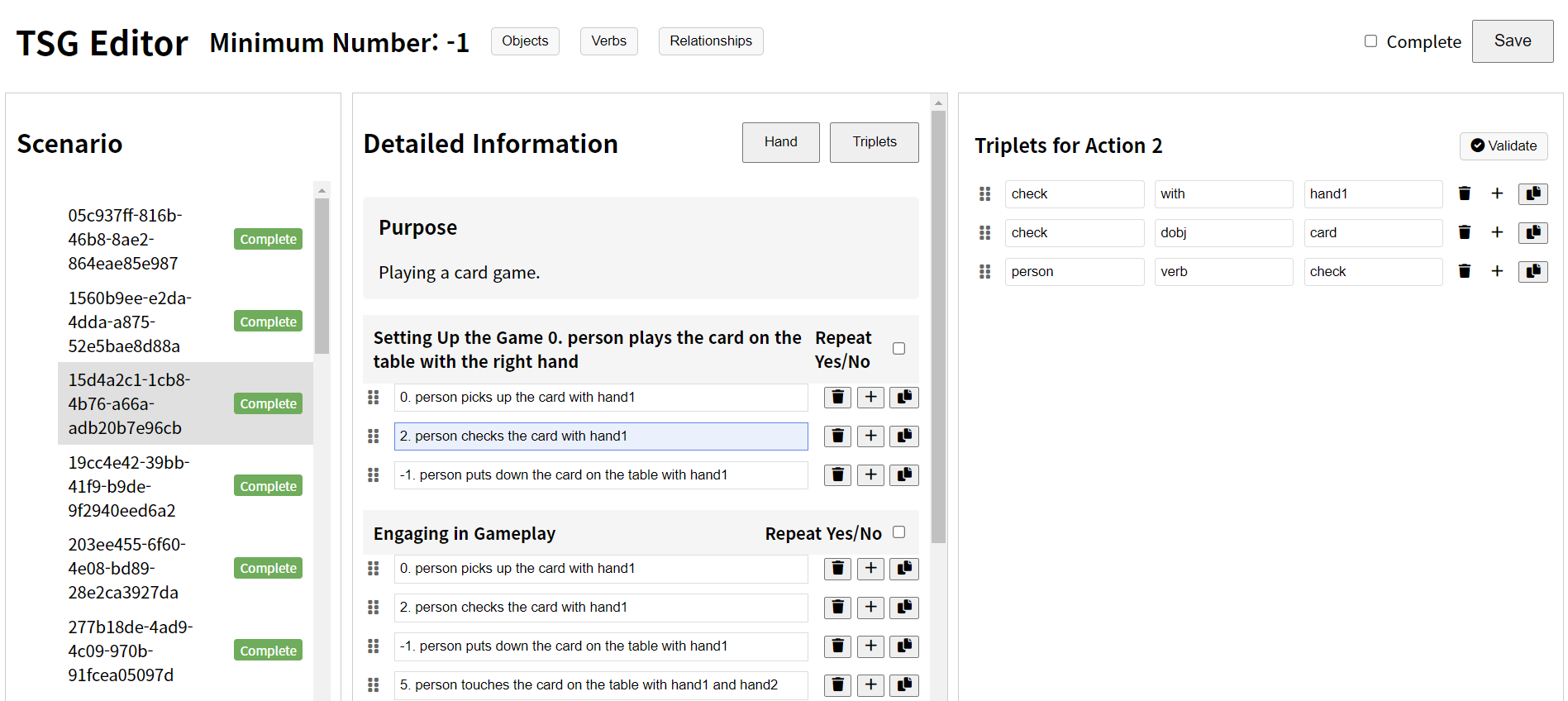Duplicate '-1. person puts down the card' in Setting Up
This screenshot has width=1568, height=701.
[x=904, y=475]
